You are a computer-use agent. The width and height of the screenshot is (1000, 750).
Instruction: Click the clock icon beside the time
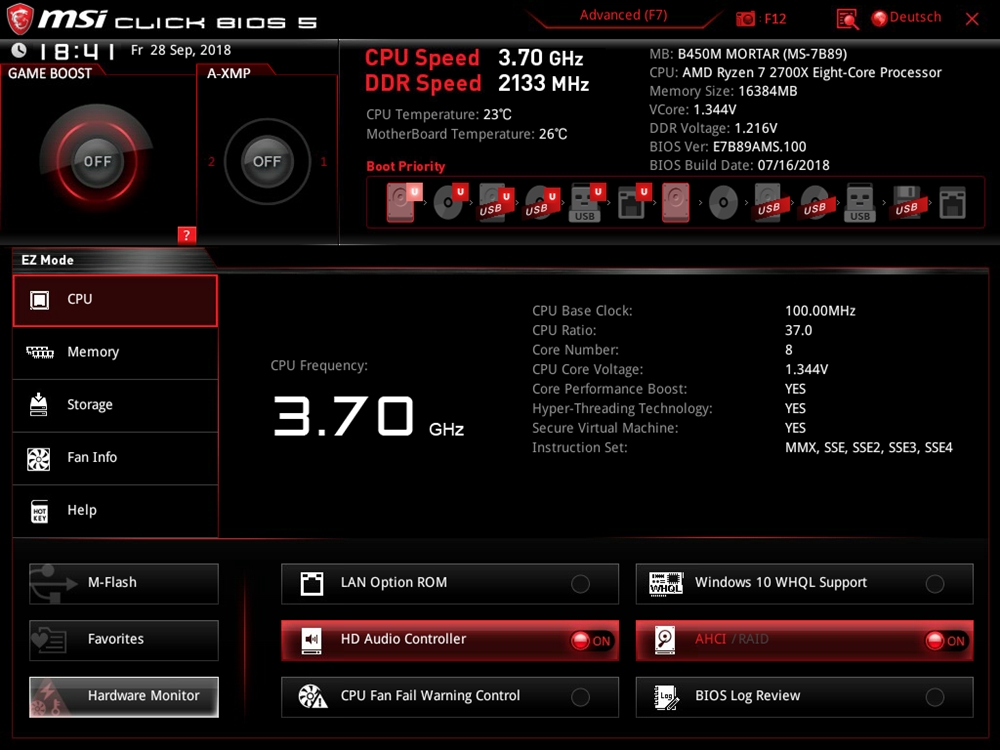18,50
